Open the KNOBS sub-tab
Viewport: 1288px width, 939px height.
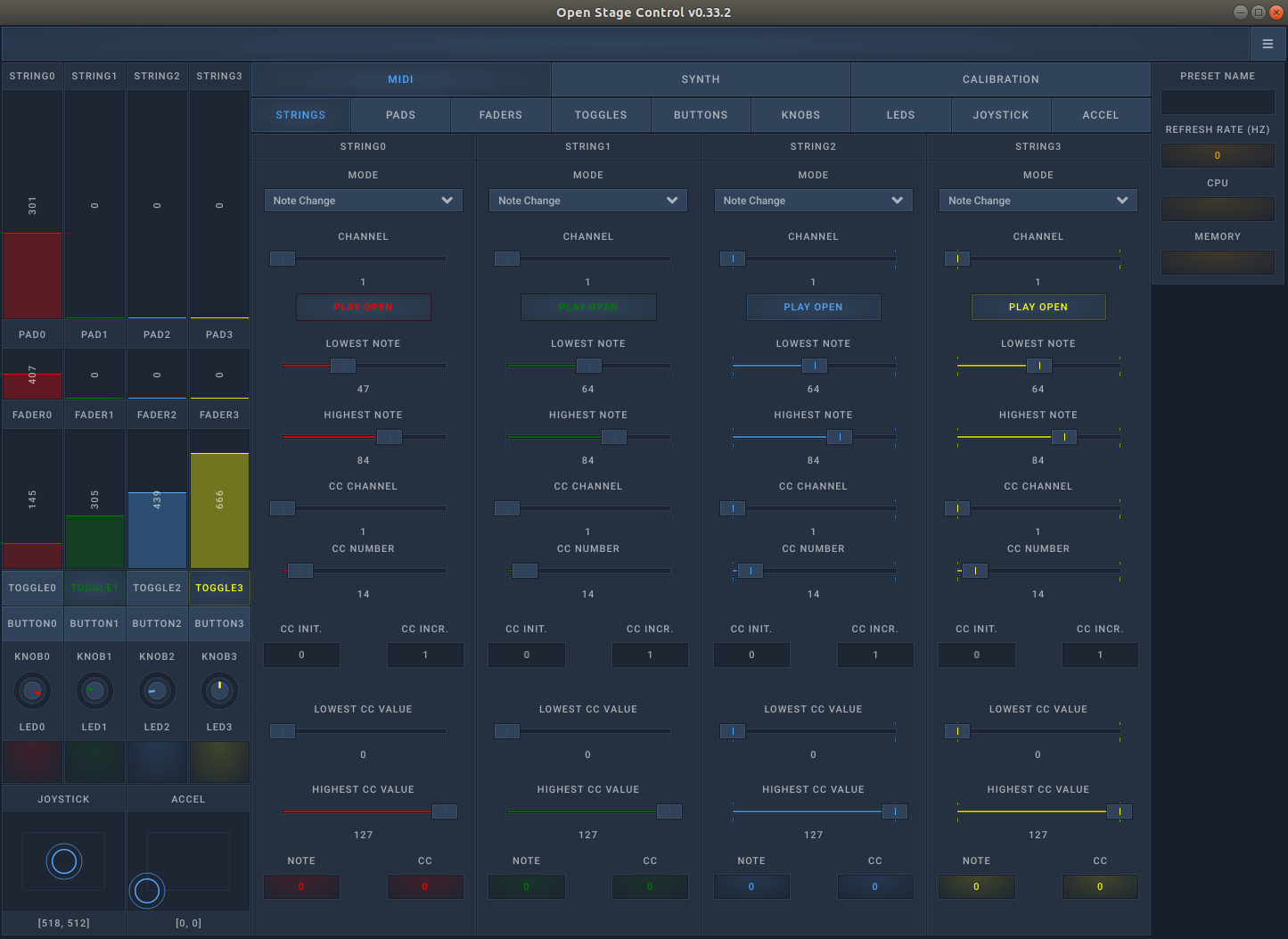(x=800, y=115)
